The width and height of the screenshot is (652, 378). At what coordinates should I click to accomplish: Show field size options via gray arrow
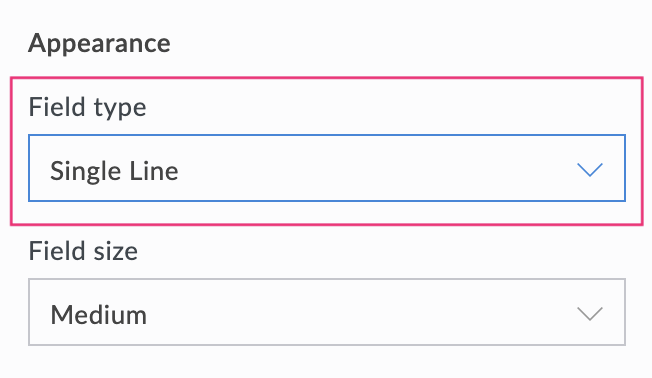590,314
